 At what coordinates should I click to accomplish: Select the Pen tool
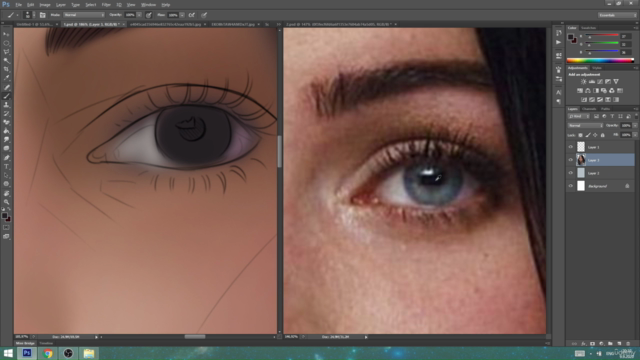pos(6,158)
